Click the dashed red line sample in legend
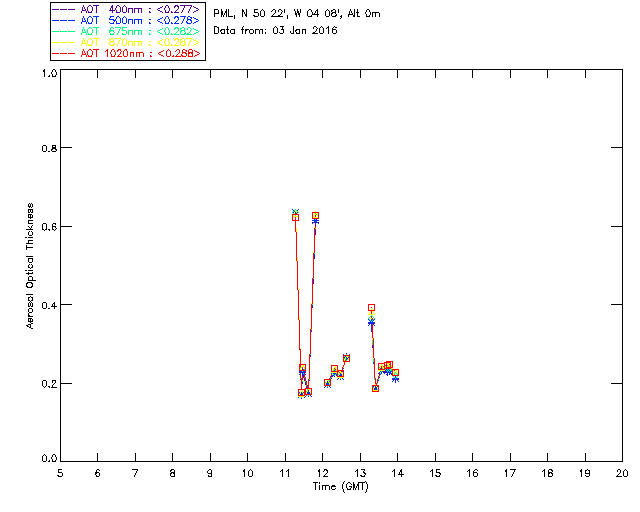Screen dimensions: 640x512 point(64,53)
